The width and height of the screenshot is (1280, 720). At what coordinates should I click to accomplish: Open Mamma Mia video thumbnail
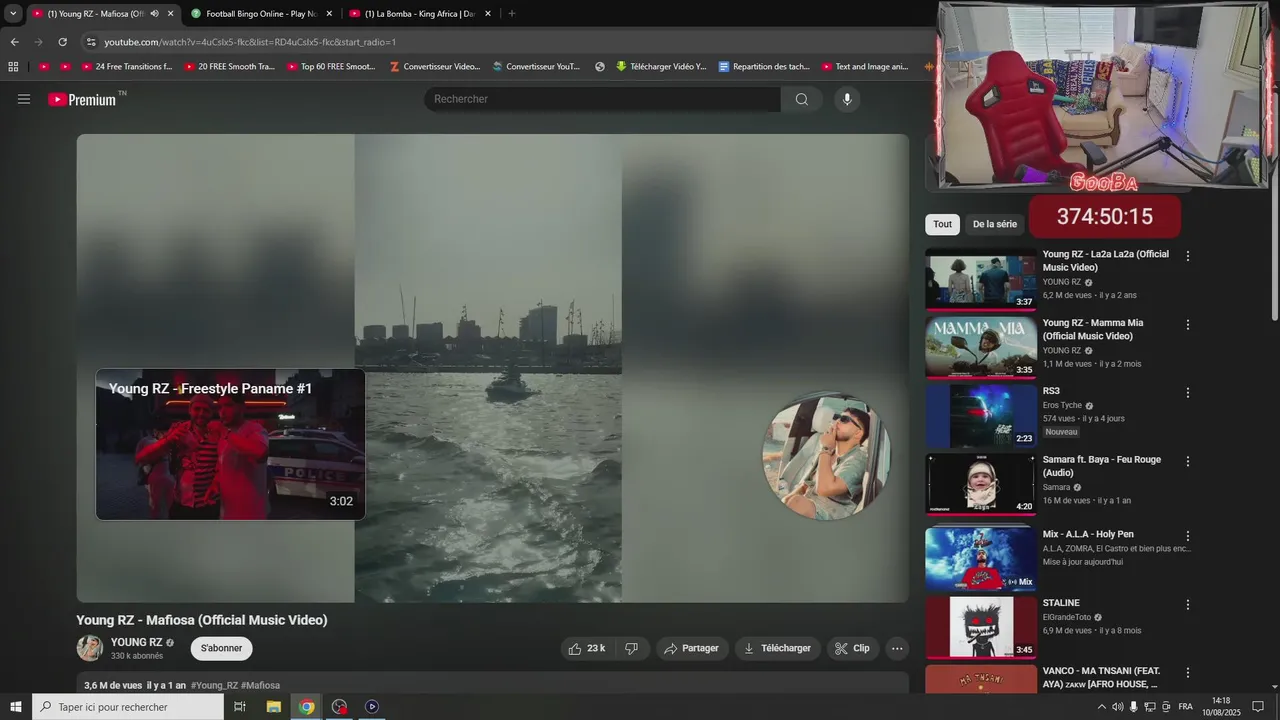click(x=981, y=348)
